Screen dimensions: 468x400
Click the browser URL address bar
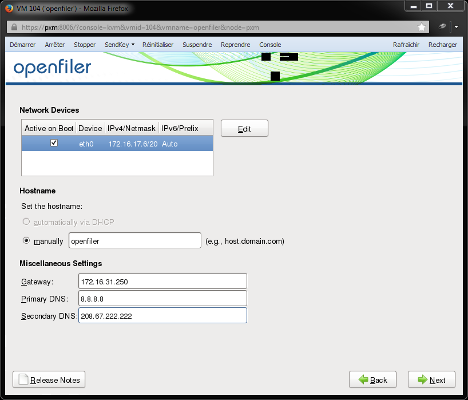[217, 27]
